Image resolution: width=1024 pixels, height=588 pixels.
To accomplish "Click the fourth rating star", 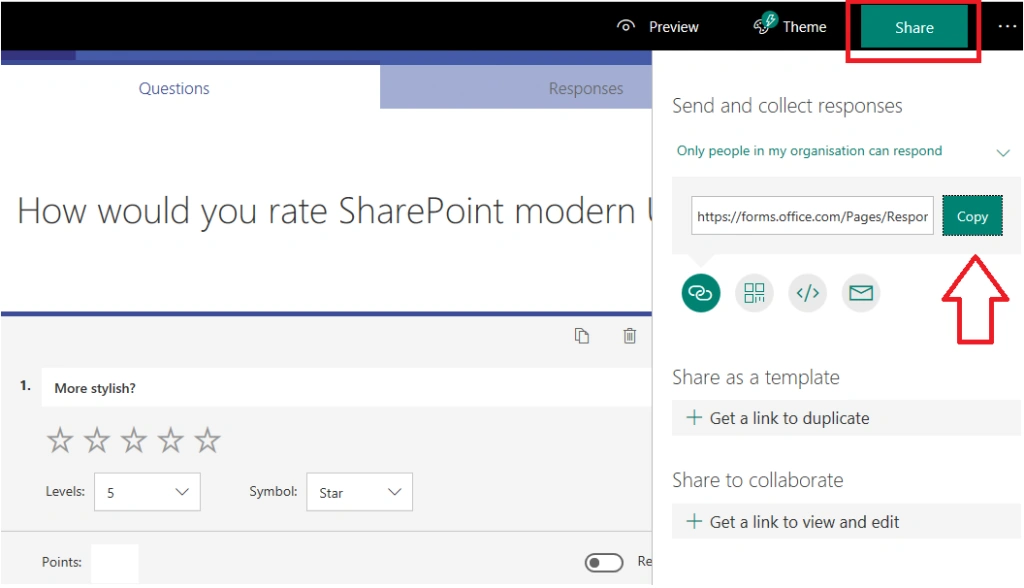I will point(170,440).
